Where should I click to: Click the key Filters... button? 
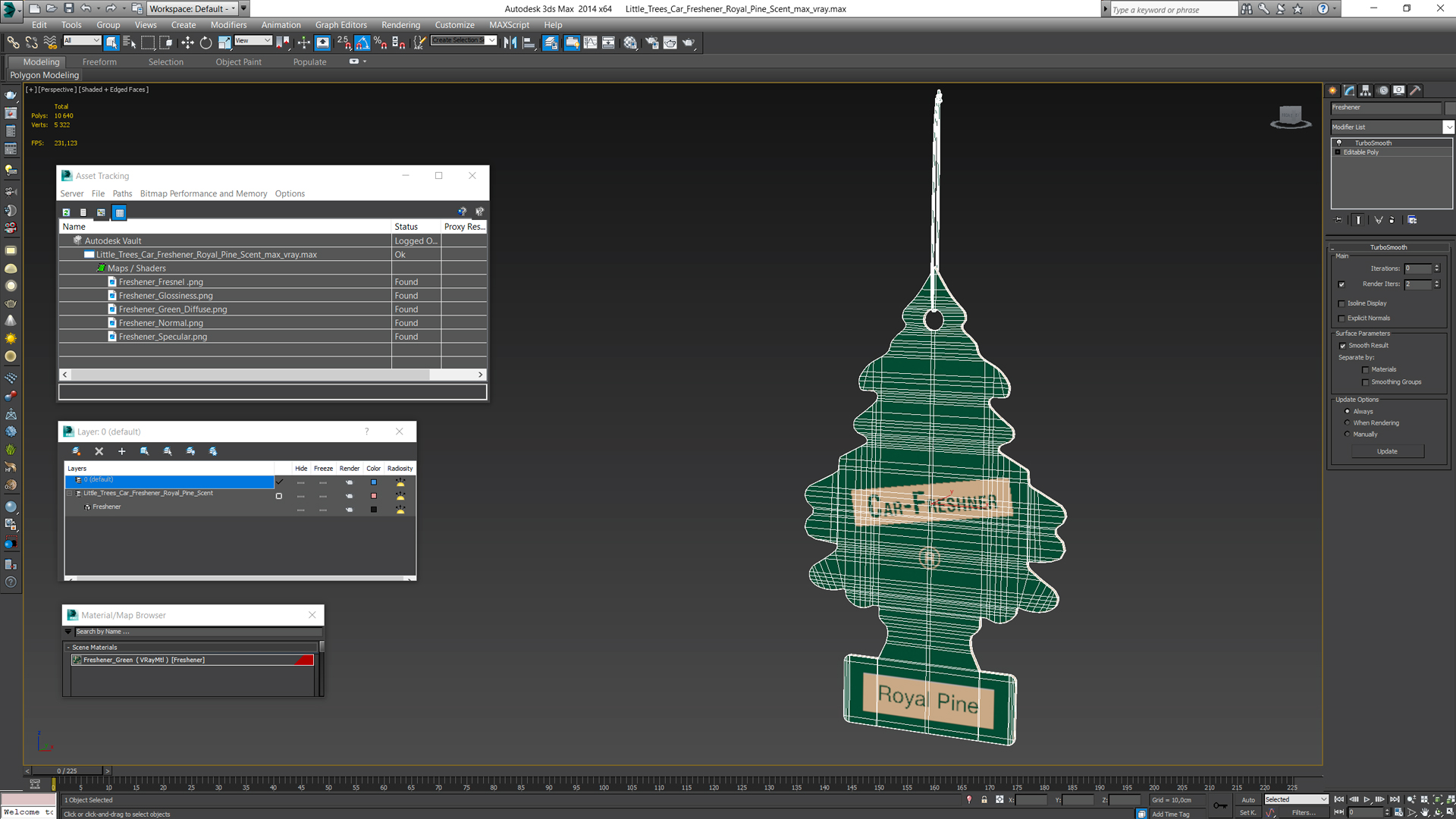[x=1304, y=812]
